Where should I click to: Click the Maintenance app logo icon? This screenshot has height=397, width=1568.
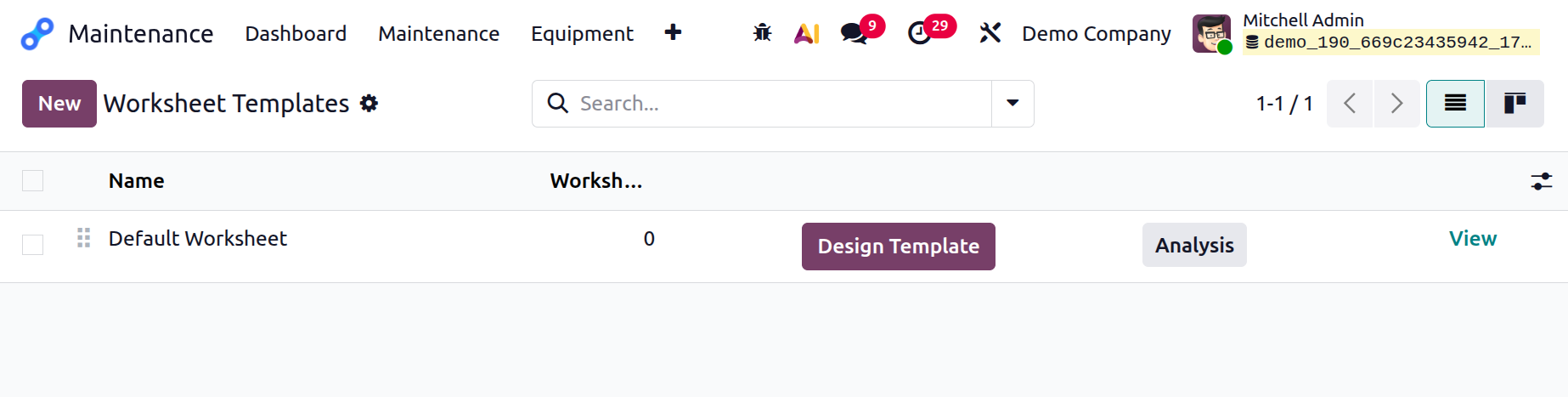[x=37, y=34]
